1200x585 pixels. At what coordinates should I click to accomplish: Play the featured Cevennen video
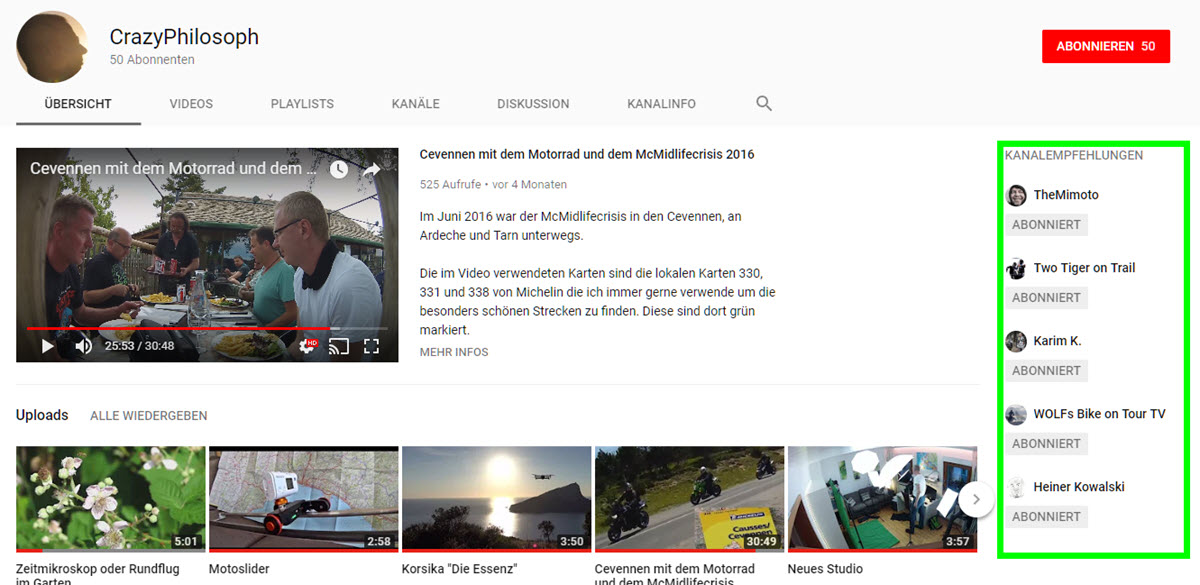click(x=47, y=346)
